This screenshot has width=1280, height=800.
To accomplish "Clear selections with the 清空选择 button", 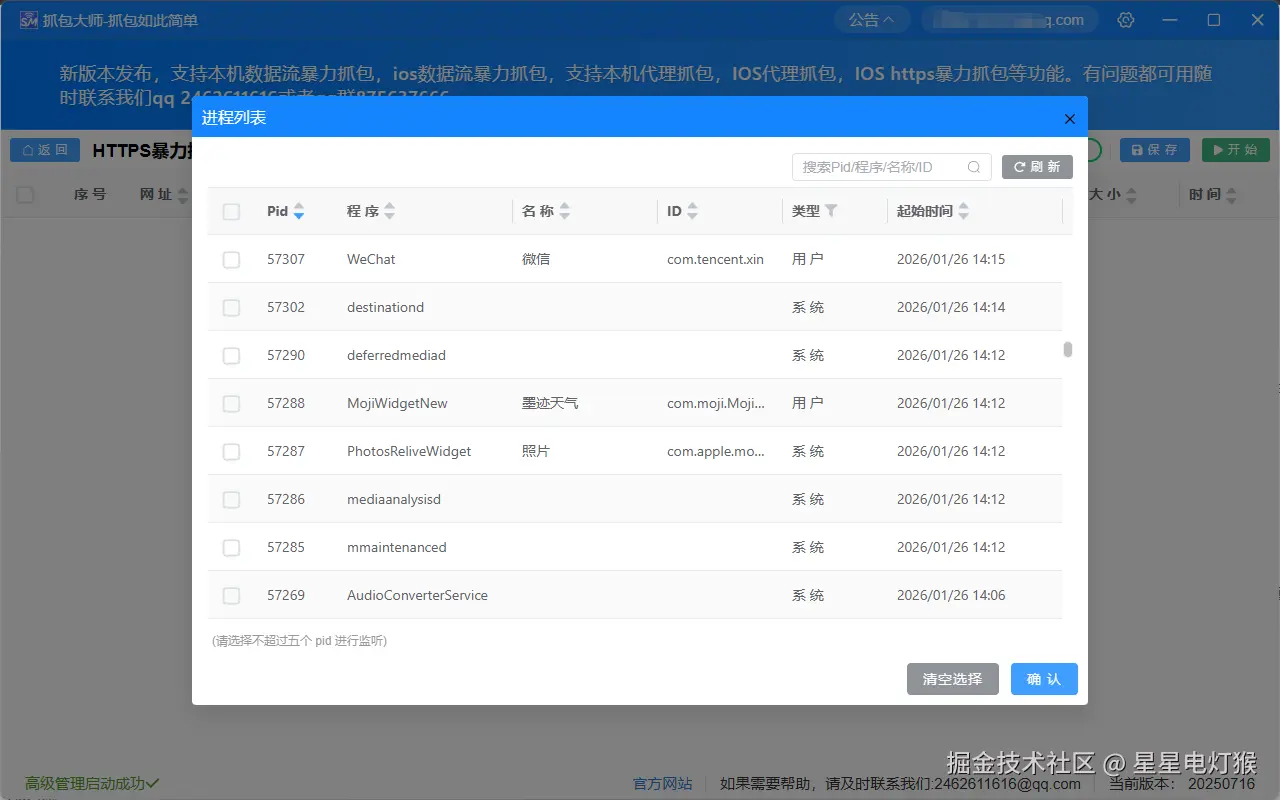I will (x=952, y=679).
